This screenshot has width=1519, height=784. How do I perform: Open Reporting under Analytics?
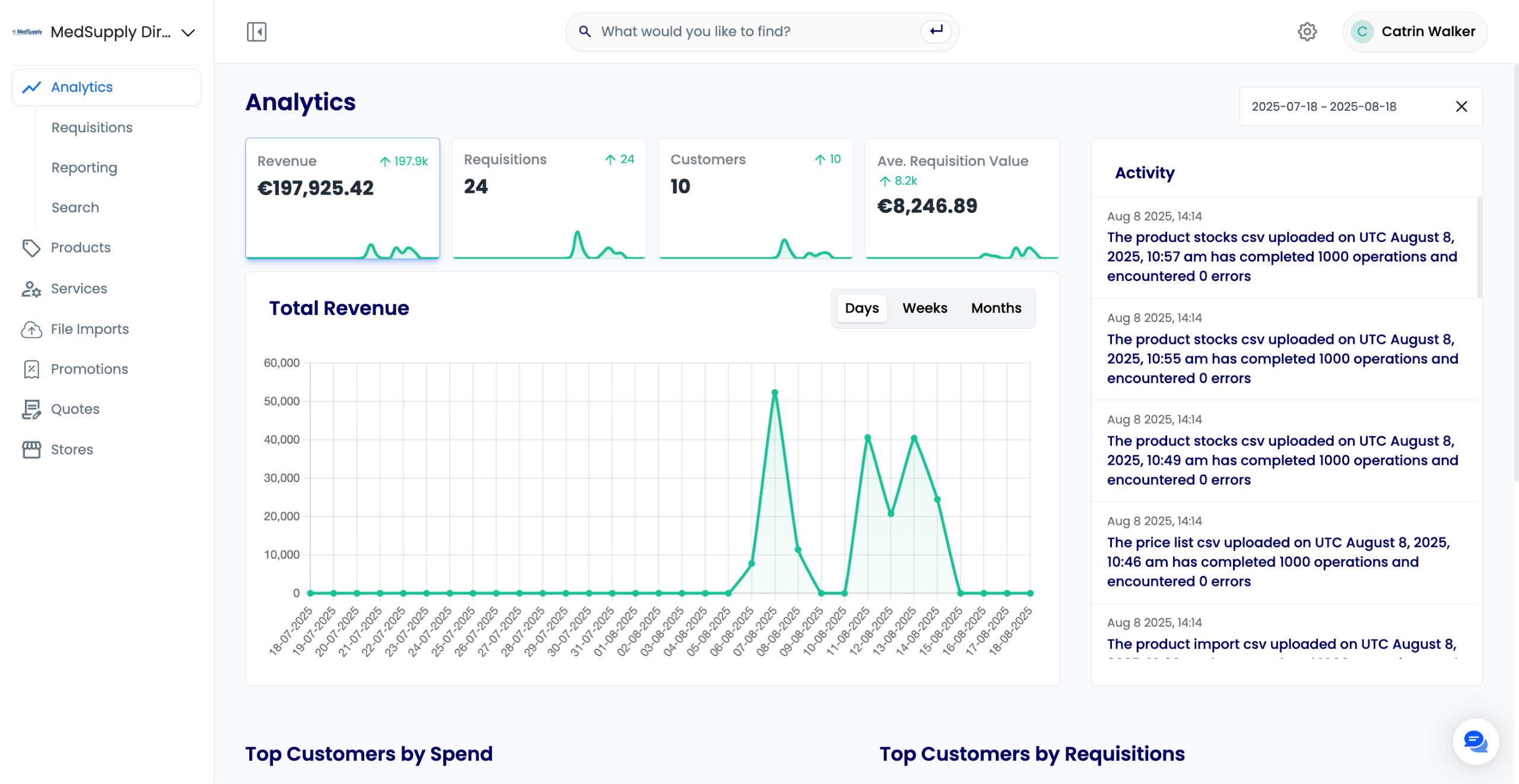[84, 168]
